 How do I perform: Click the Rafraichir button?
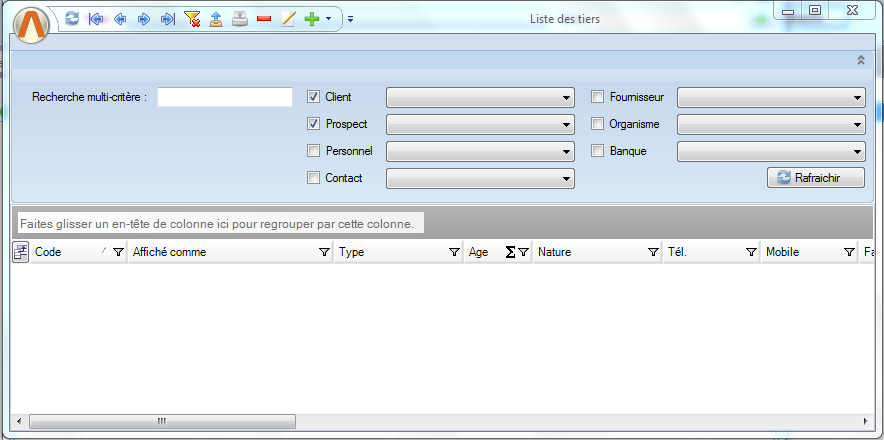click(x=815, y=177)
